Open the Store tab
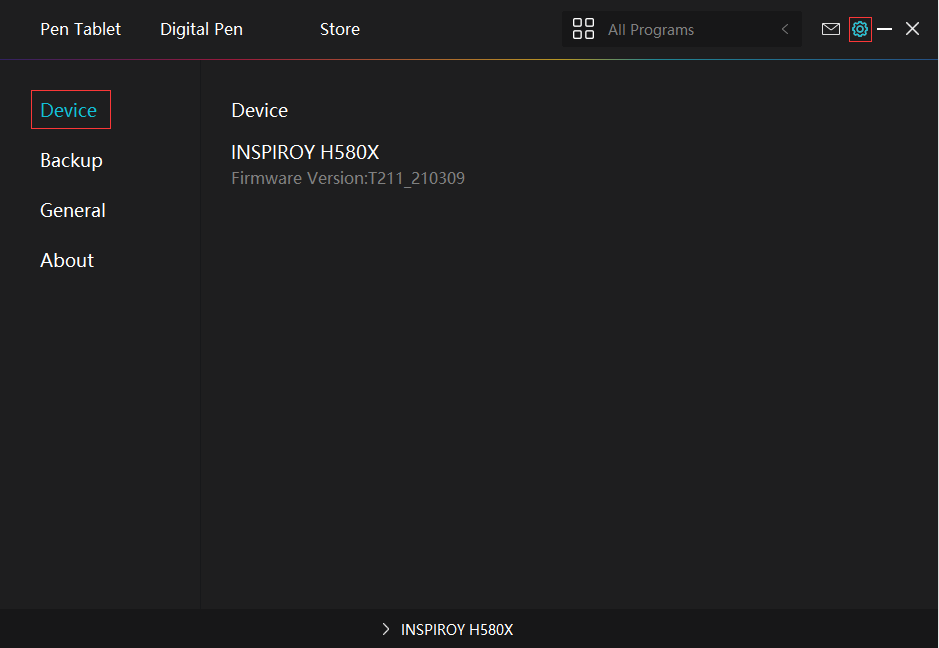The width and height of the screenshot is (939, 648). tap(340, 29)
